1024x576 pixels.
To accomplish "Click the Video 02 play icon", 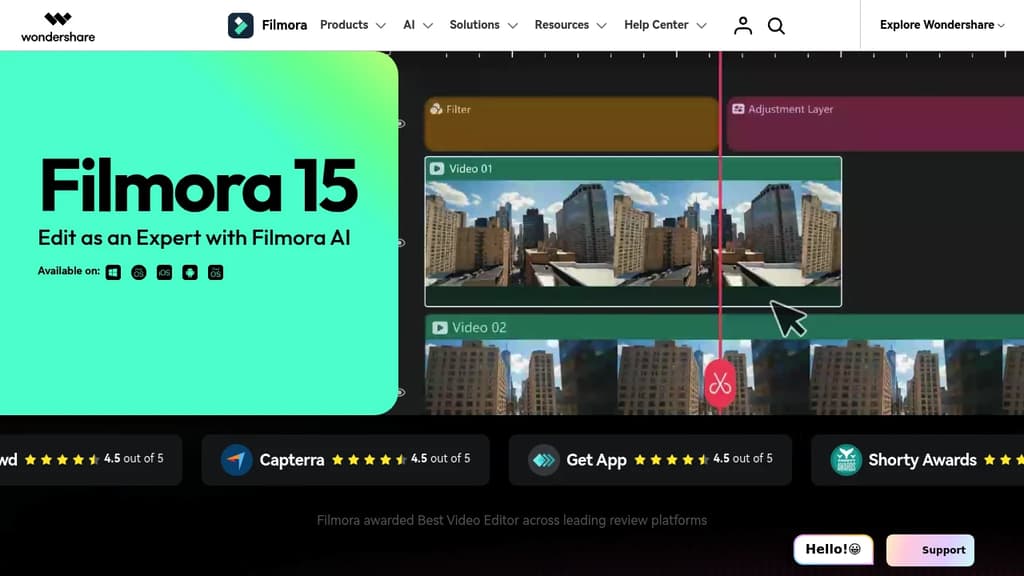I will tap(440, 327).
